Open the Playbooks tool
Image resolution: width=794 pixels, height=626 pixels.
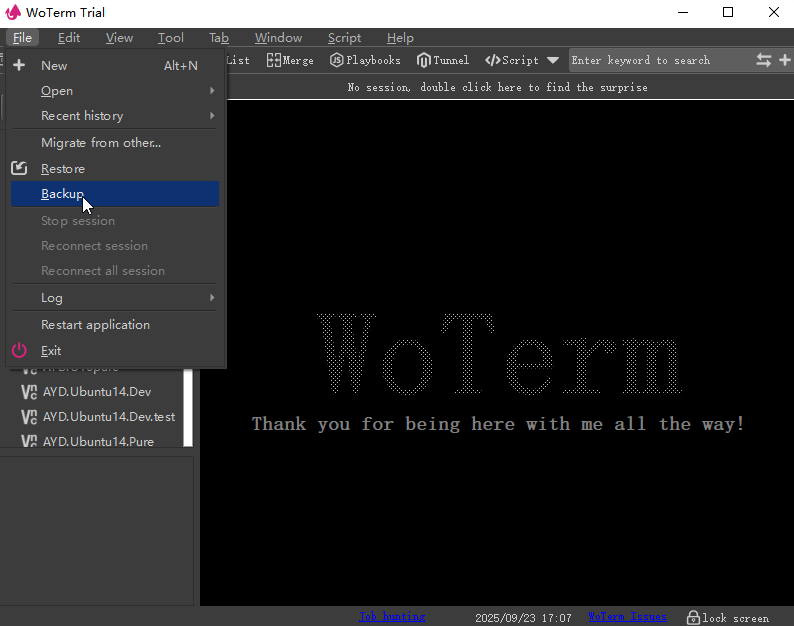click(365, 60)
